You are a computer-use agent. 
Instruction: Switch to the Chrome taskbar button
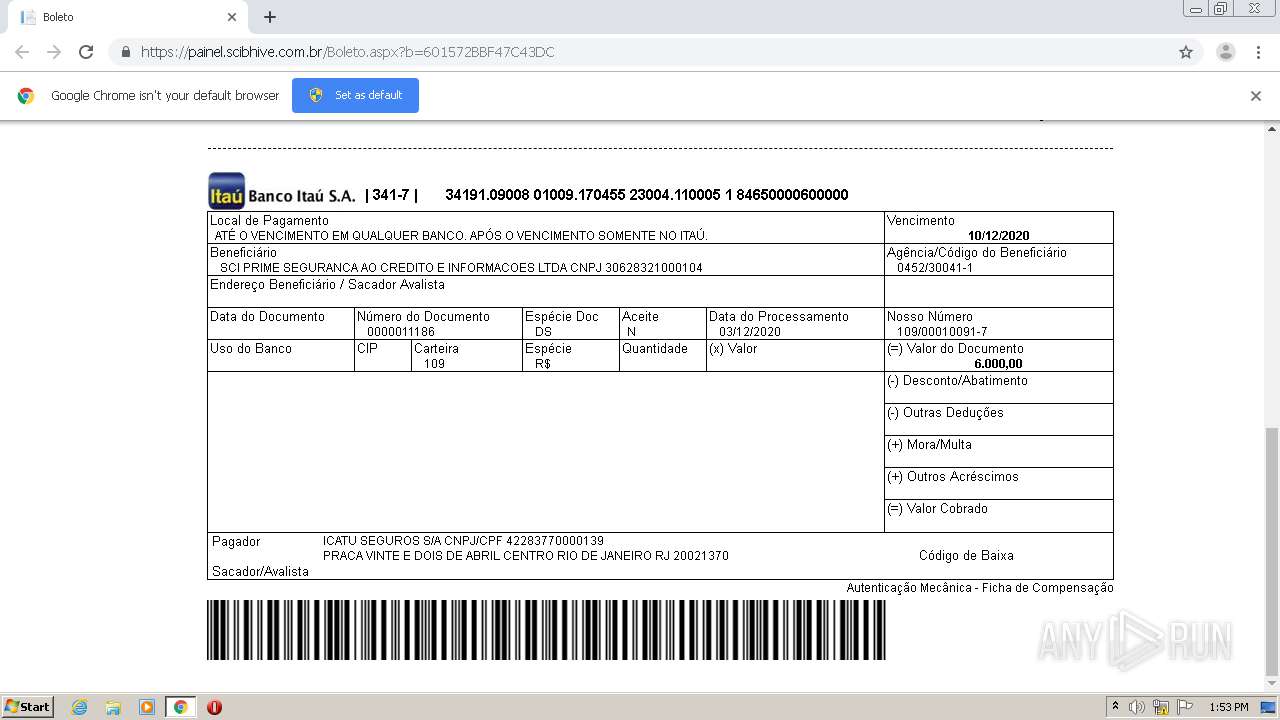181,707
